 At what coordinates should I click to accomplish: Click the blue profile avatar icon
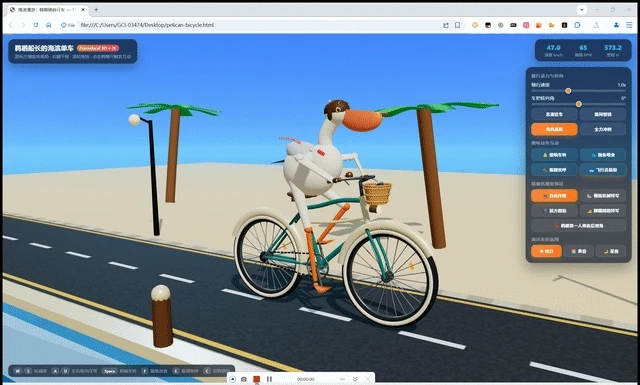click(616, 25)
